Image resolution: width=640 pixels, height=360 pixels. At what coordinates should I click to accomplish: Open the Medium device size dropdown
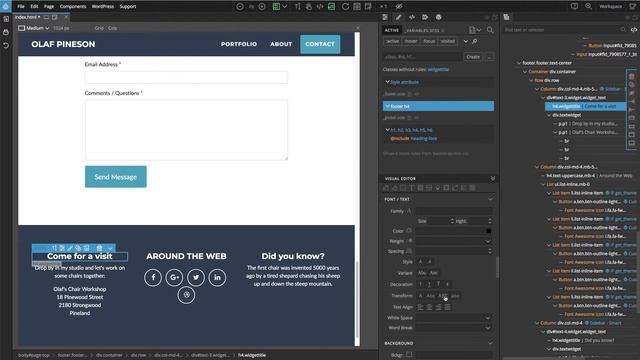(33, 28)
